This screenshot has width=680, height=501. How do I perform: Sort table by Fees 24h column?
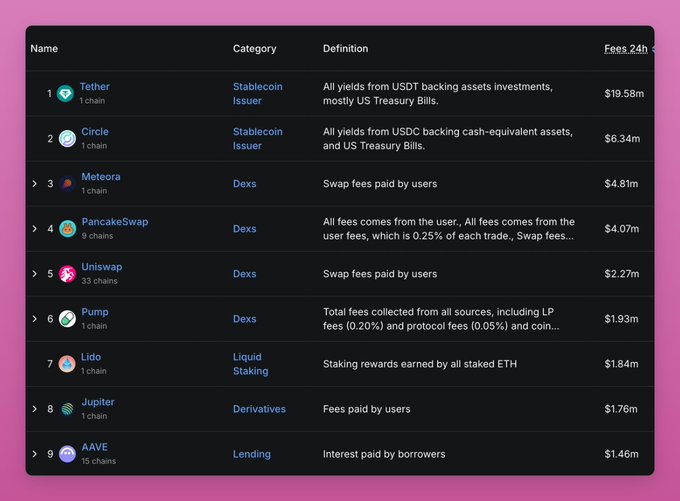tap(626, 48)
